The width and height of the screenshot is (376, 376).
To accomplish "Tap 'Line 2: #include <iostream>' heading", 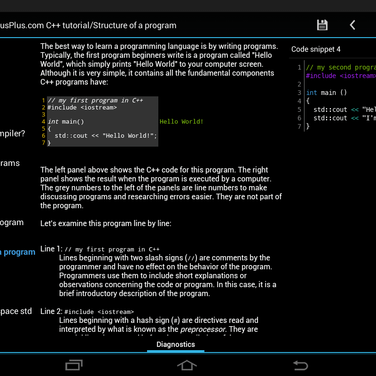I will coord(87,311).
